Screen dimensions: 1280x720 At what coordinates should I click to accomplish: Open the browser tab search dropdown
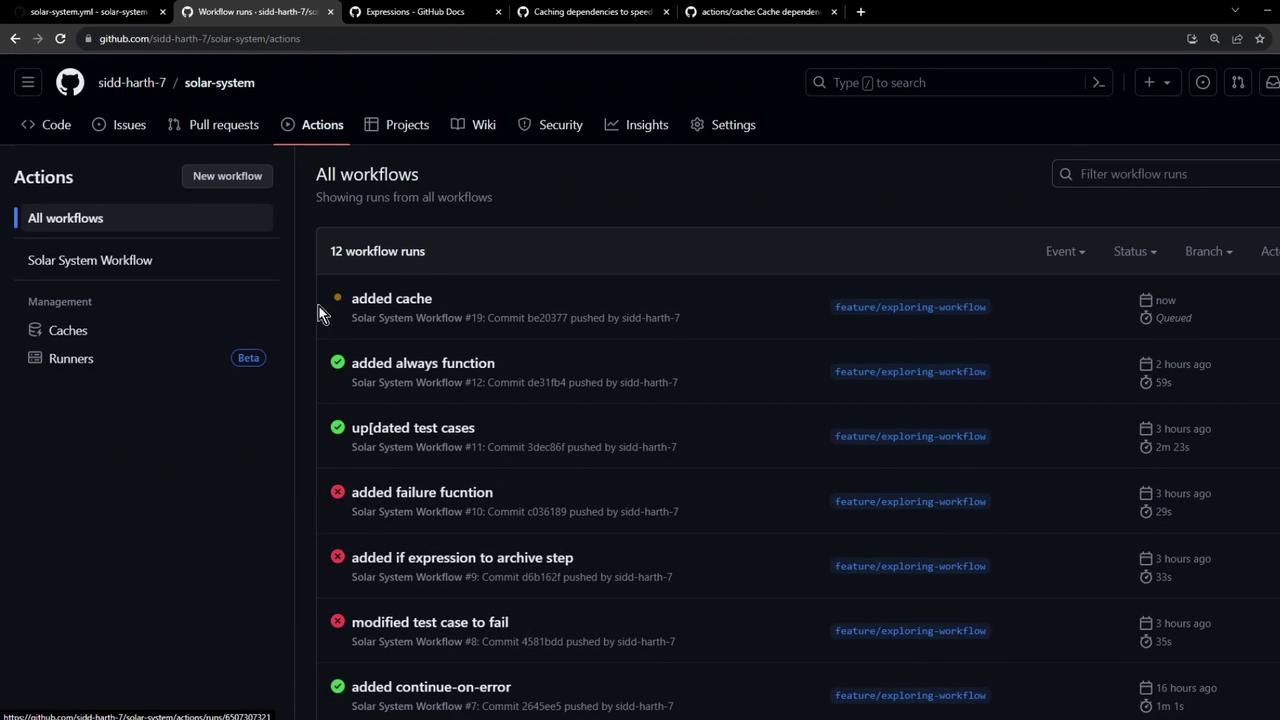coord(1235,11)
